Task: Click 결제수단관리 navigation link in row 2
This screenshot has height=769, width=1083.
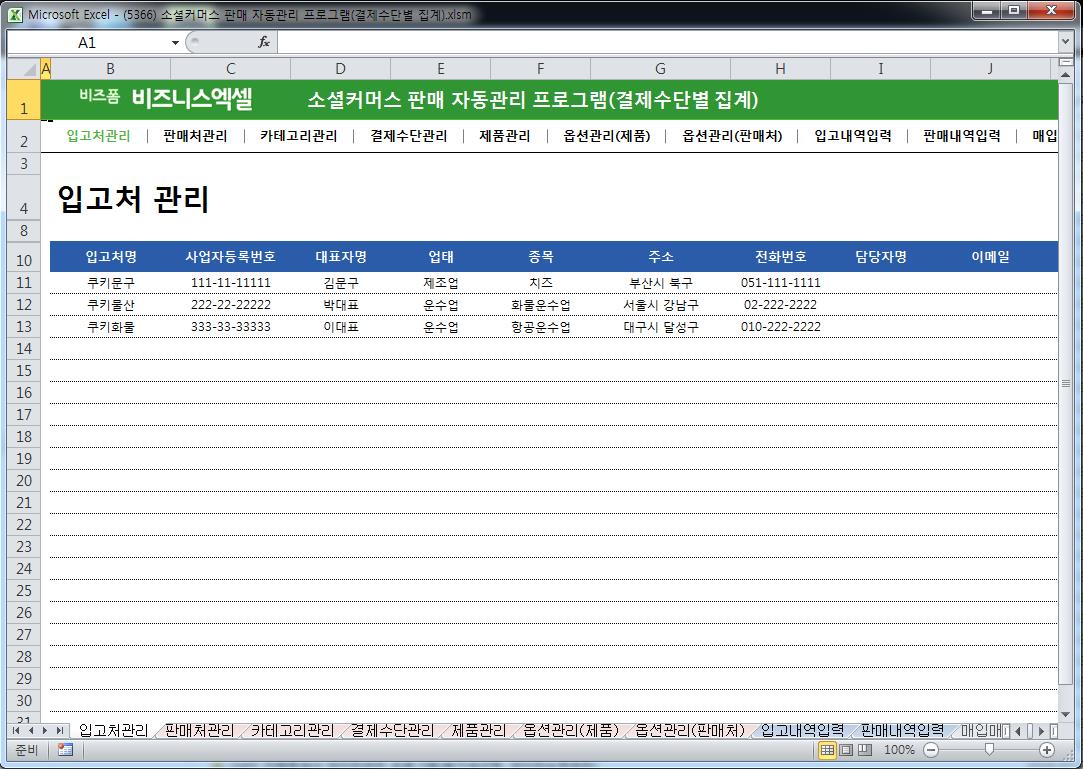Action: click(408, 135)
